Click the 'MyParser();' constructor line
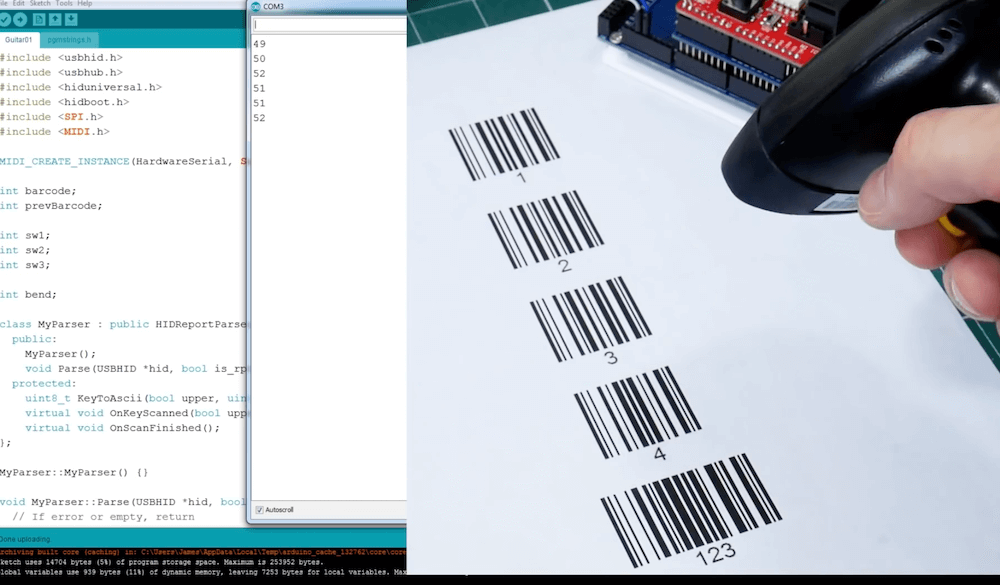Screen dimensions: 1000x585 coord(61,354)
